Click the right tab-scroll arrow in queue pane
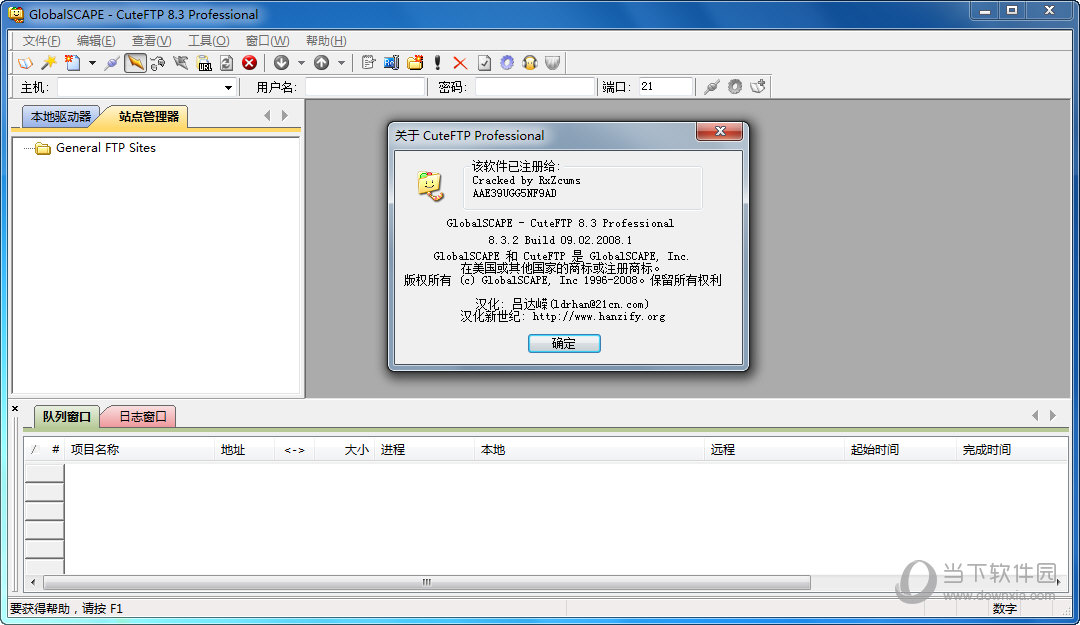Image resolution: width=1080 pixels, height=625 pixels. (1052, 416)
